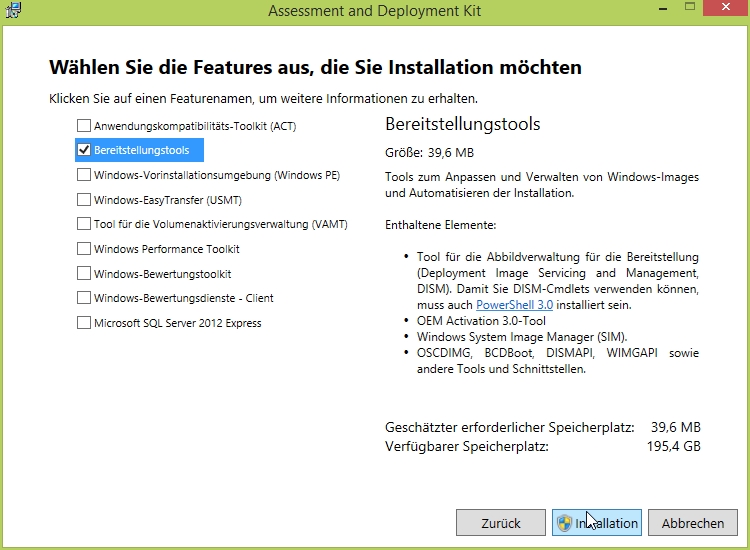
Task: Enable Anwendungskompatibilitäts-Toolkit (ACT) checkbox
Action: tap(84, 125)
